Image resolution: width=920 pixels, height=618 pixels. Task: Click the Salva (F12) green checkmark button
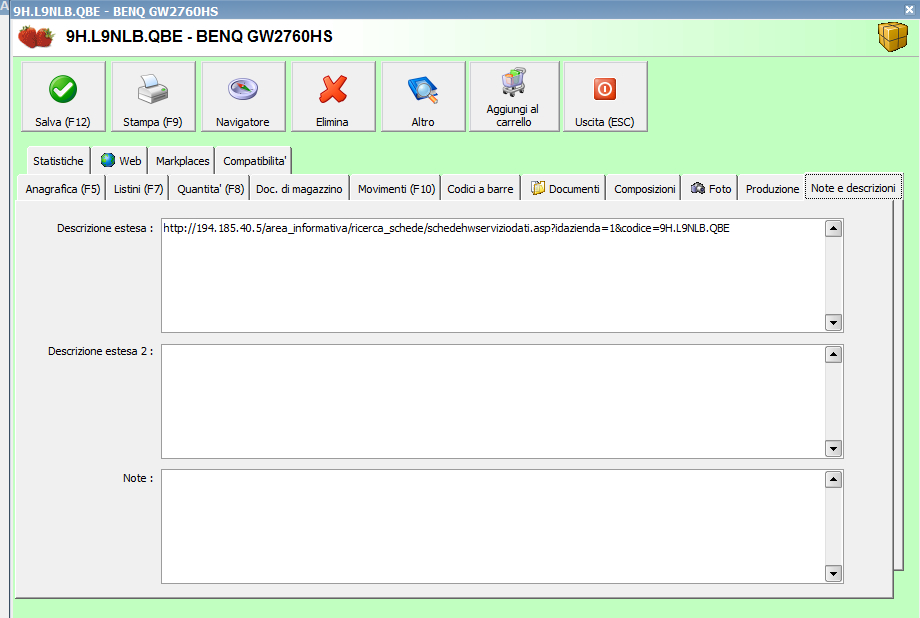point(63,97)
